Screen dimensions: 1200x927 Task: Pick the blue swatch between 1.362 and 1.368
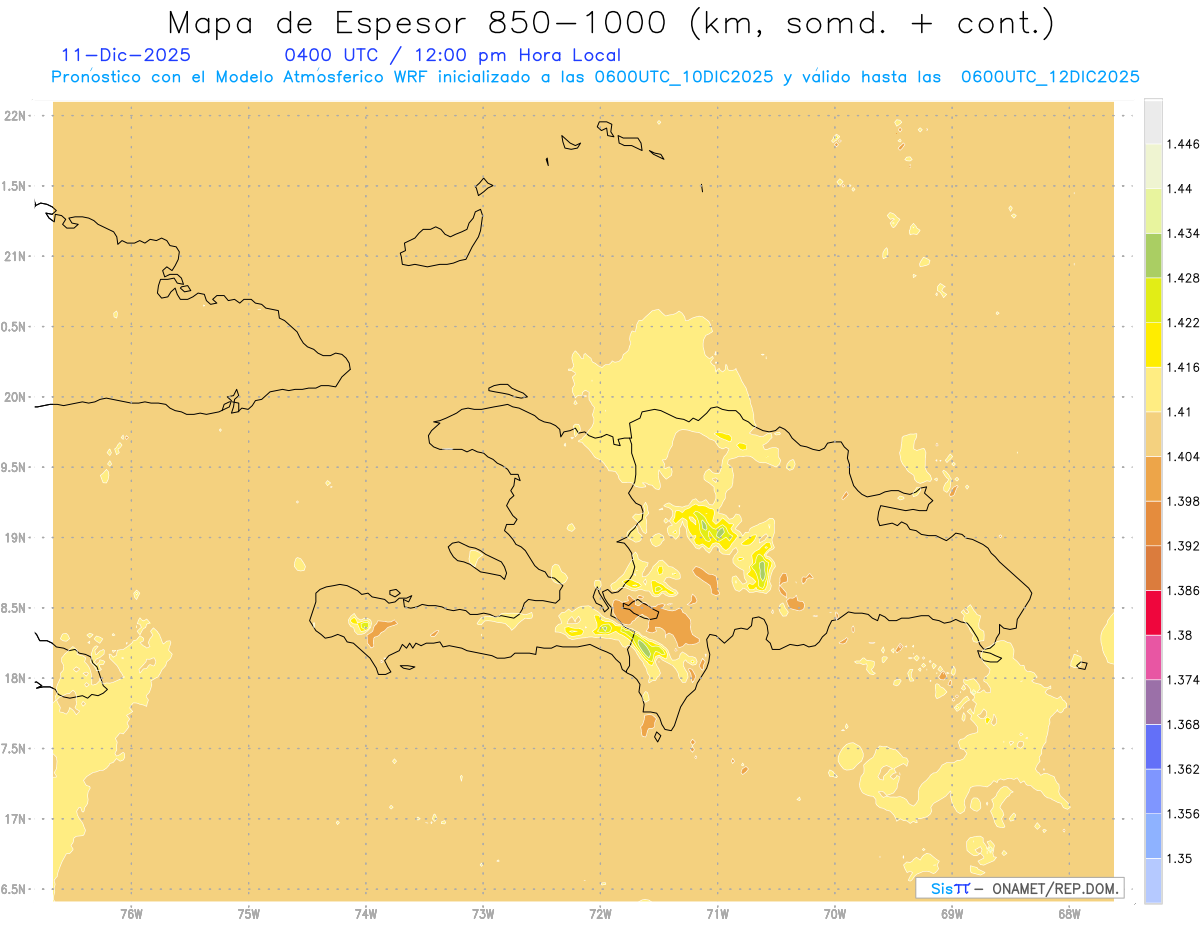click(x=1153, y=746)
